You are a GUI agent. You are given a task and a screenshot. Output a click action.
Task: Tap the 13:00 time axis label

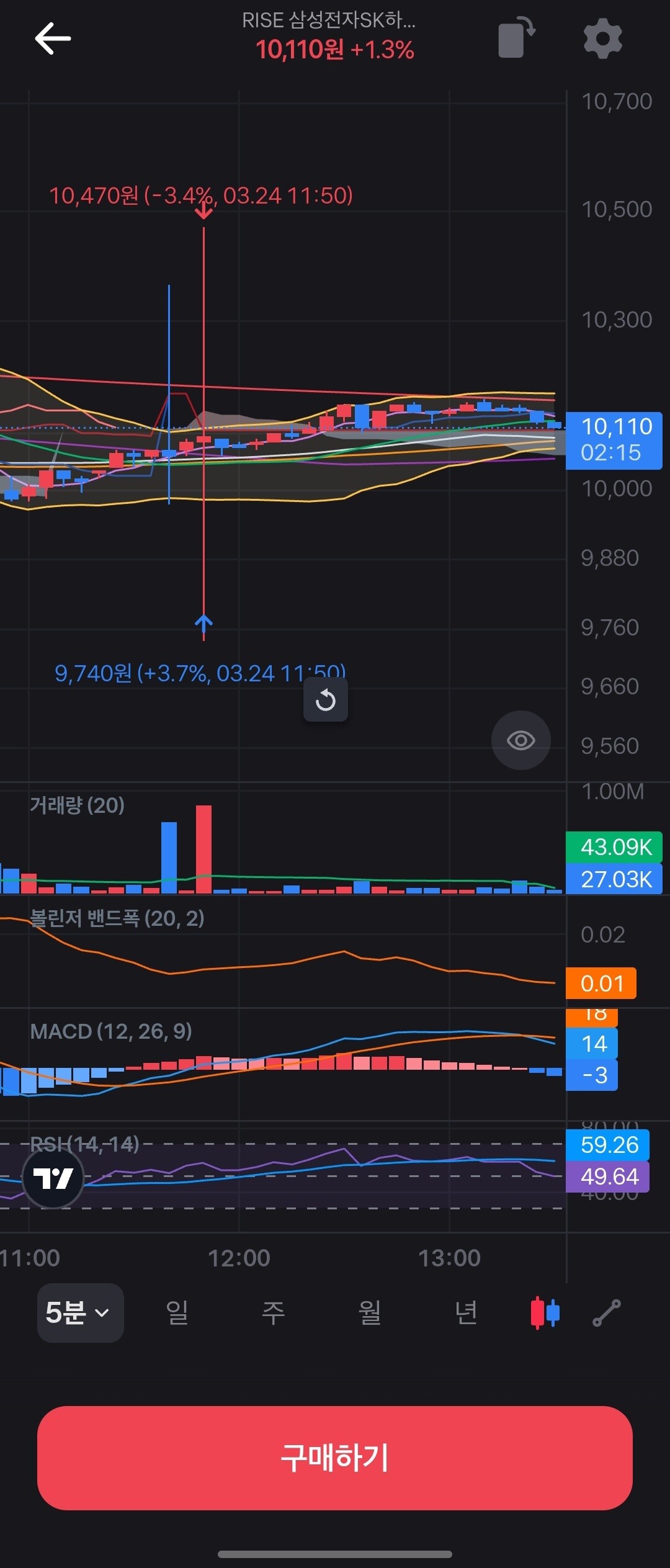(449, 1258)
